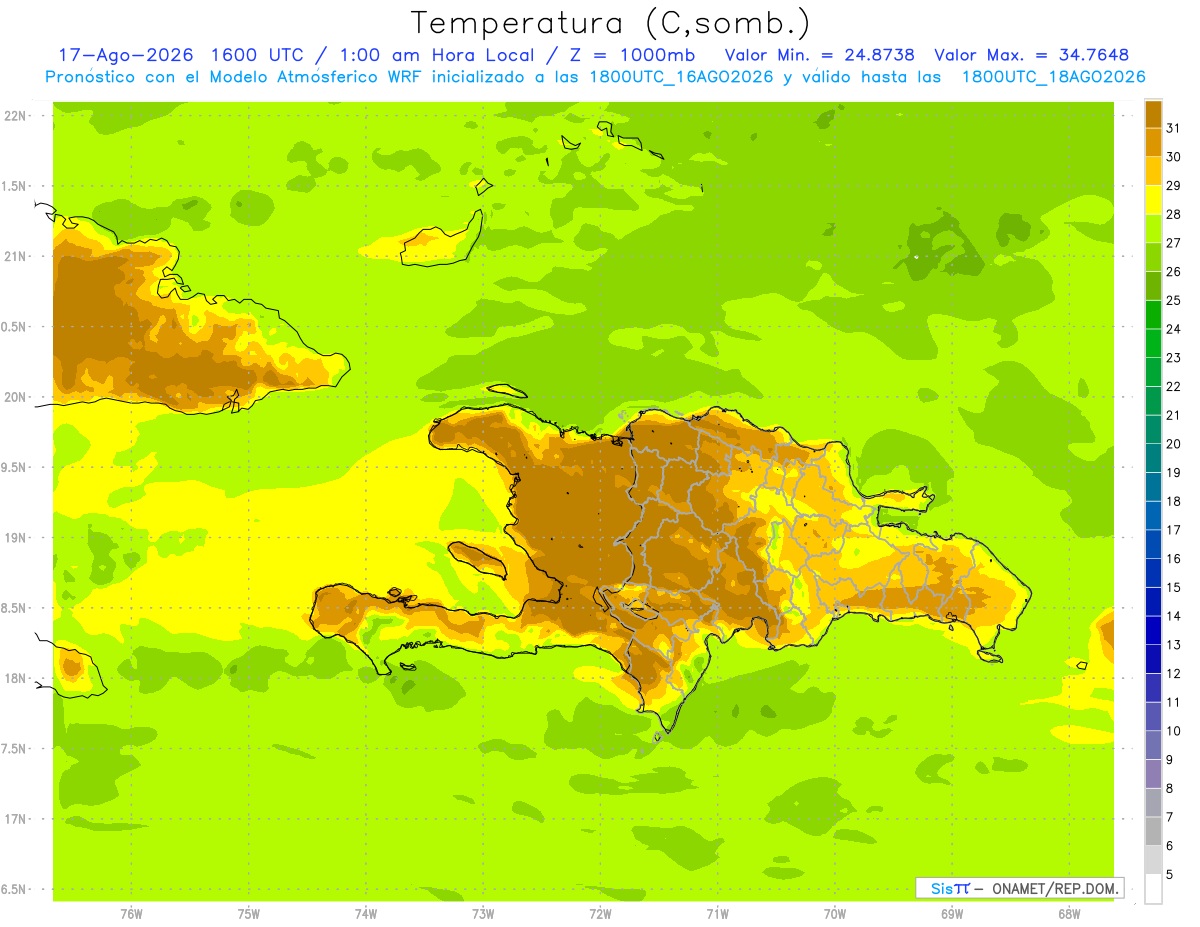The height and width of the screenshot is (927, 1200).
Task: Click the "Temperatura (C,somb.)" map title
Action: (x=610, y=24)
